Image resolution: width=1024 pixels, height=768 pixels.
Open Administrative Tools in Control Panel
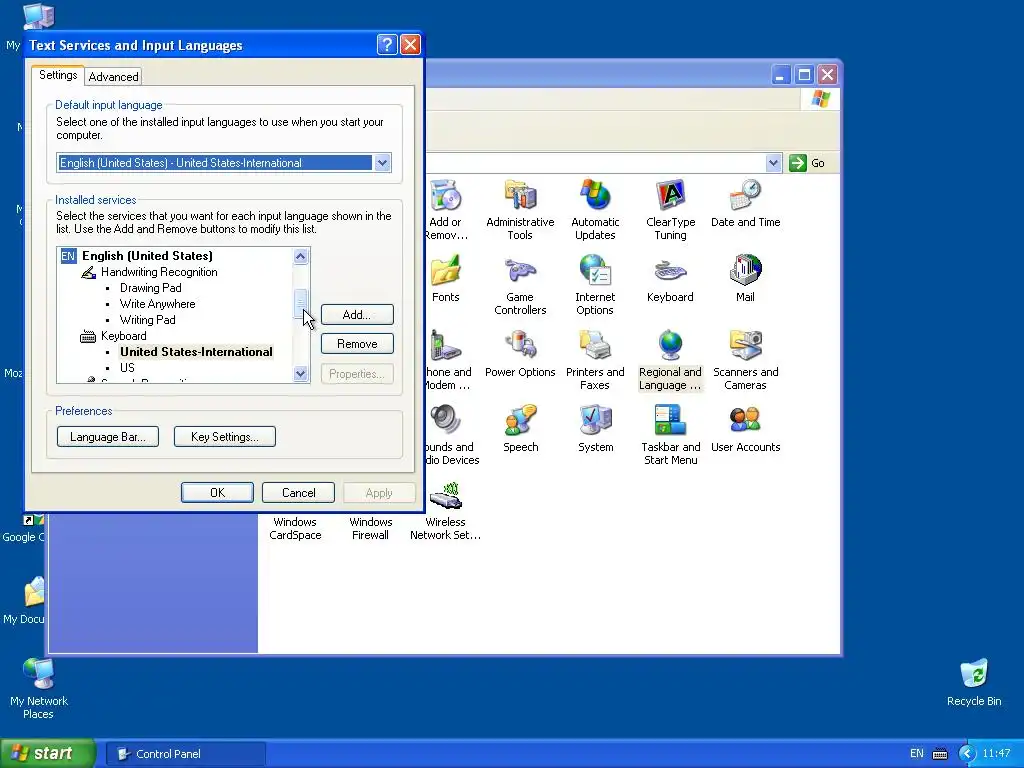(x=520, y=209)
